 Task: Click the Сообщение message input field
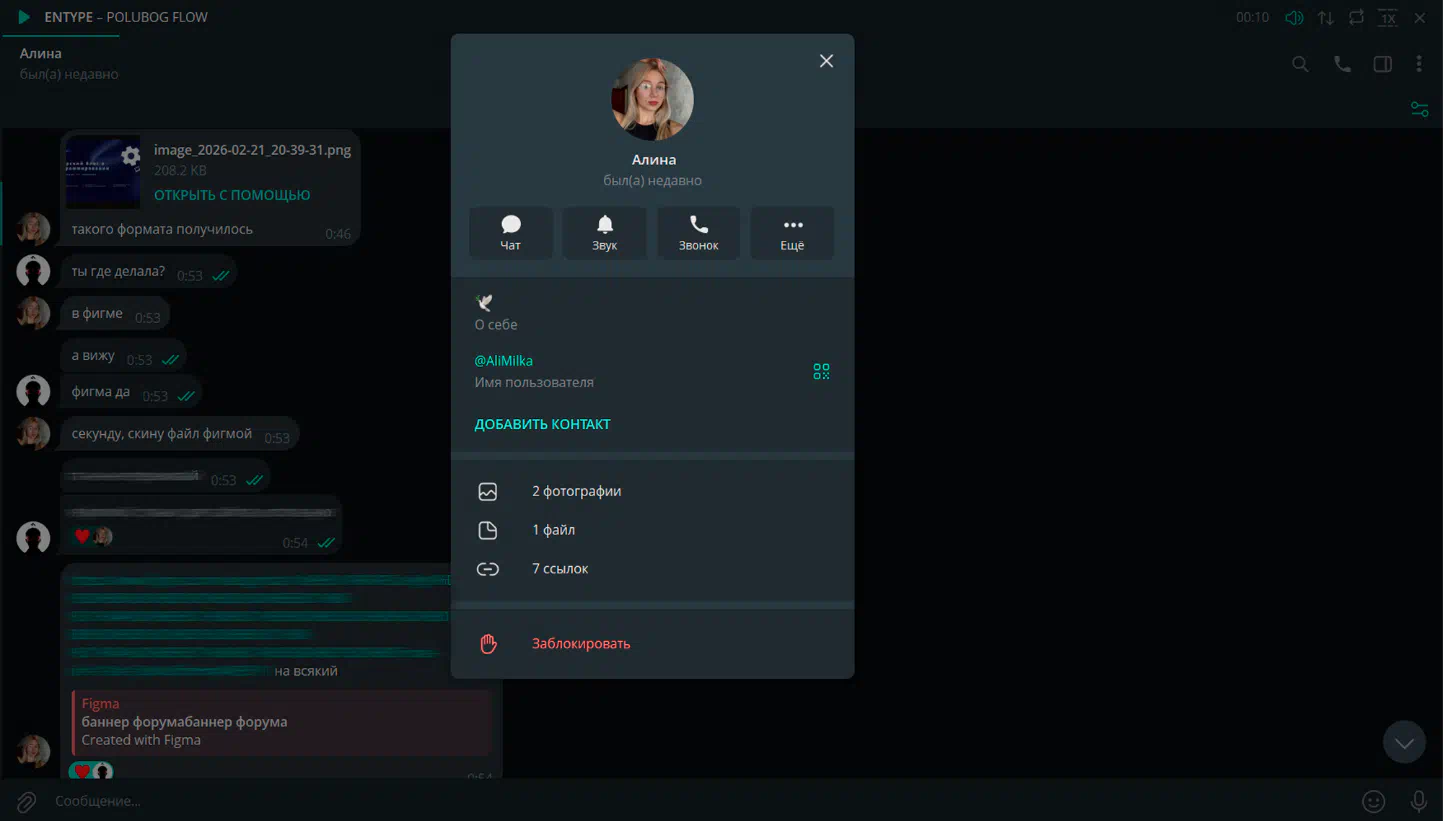click(600, 801)
